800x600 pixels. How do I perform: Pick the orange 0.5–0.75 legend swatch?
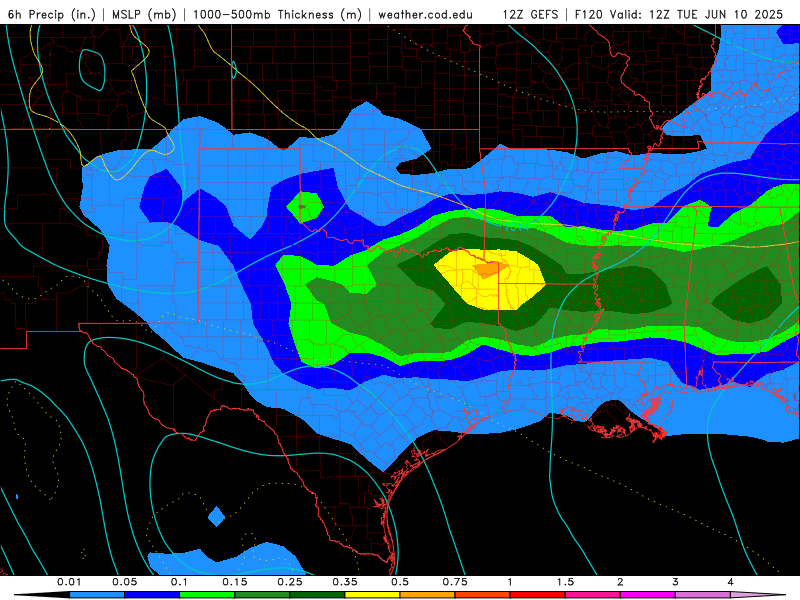click(x=428, y=595)
